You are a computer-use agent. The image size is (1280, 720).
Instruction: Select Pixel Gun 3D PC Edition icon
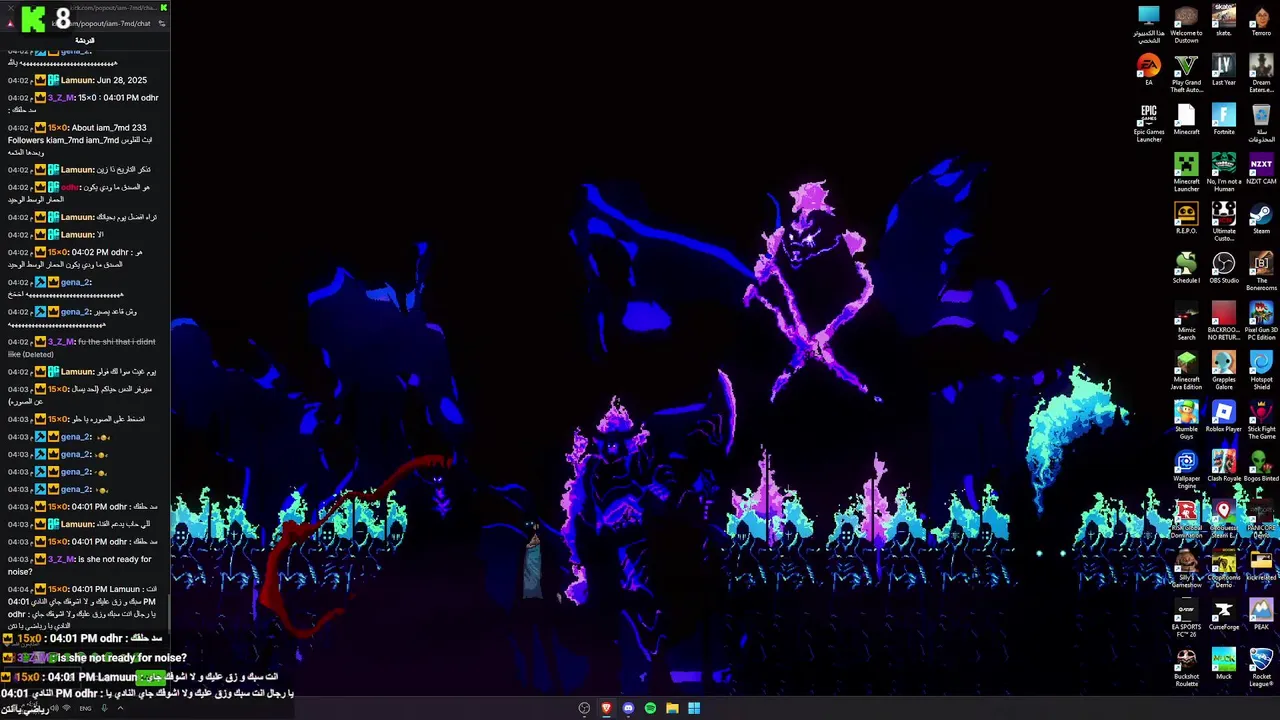1261,322
